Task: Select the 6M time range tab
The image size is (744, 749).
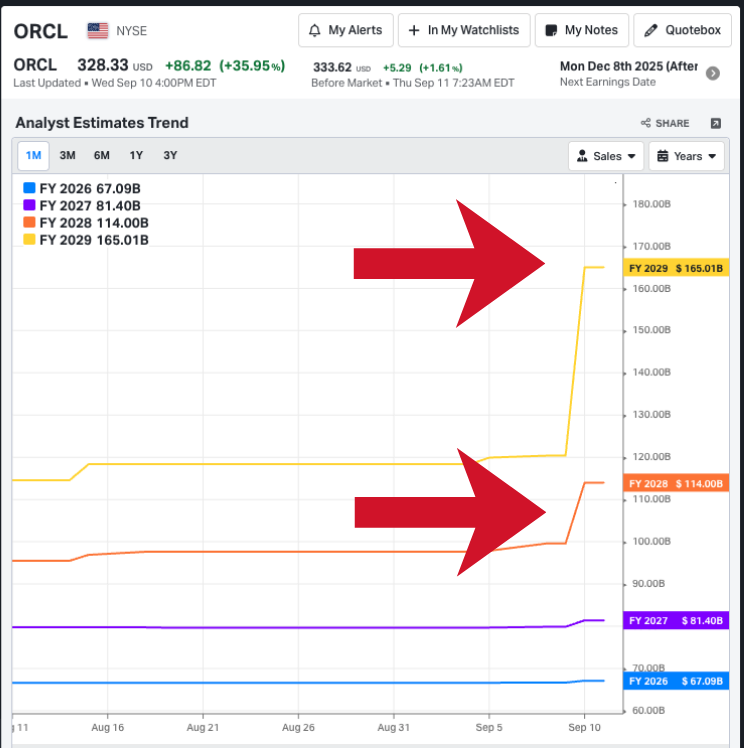Action: tap(102, 156)
